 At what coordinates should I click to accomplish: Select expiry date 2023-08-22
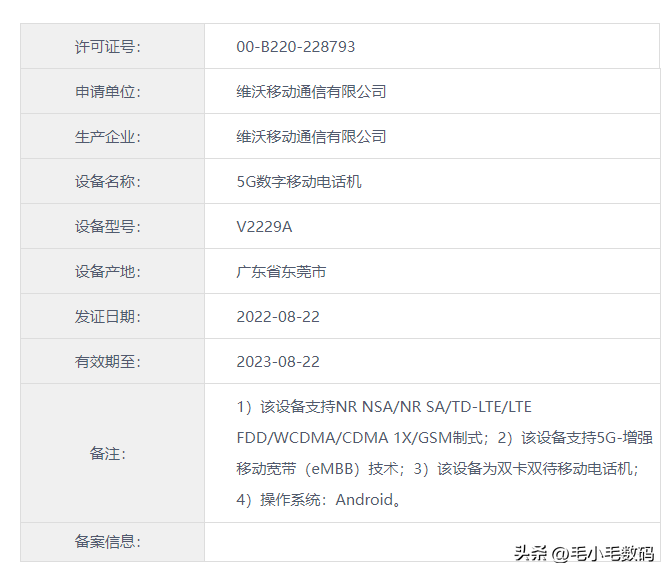coord(278,362)
